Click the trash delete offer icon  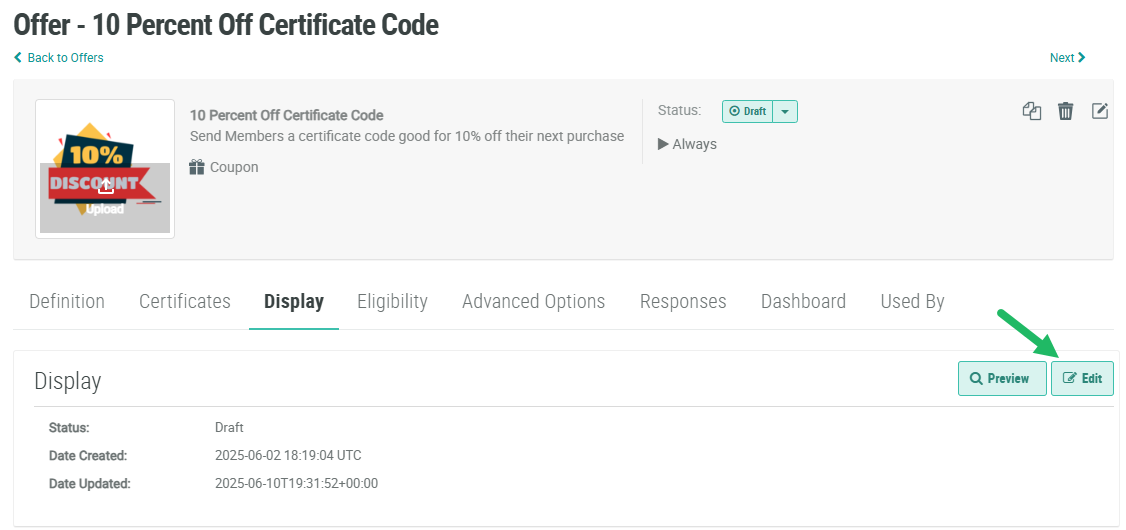(x=1066, y=111)
